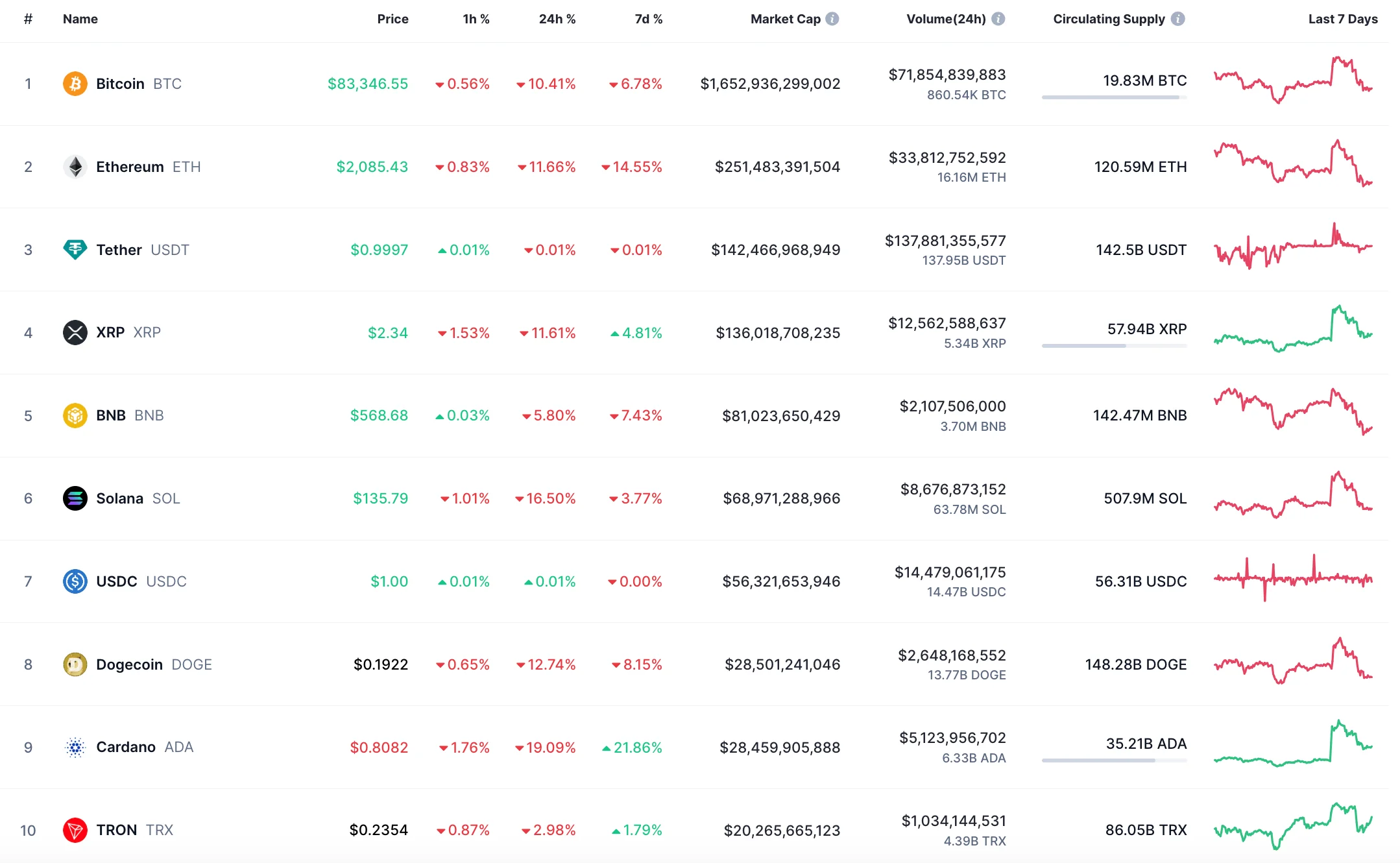Click the Volume(24h) info icon
1400x863 pixels.
click(x=998, y=19)
